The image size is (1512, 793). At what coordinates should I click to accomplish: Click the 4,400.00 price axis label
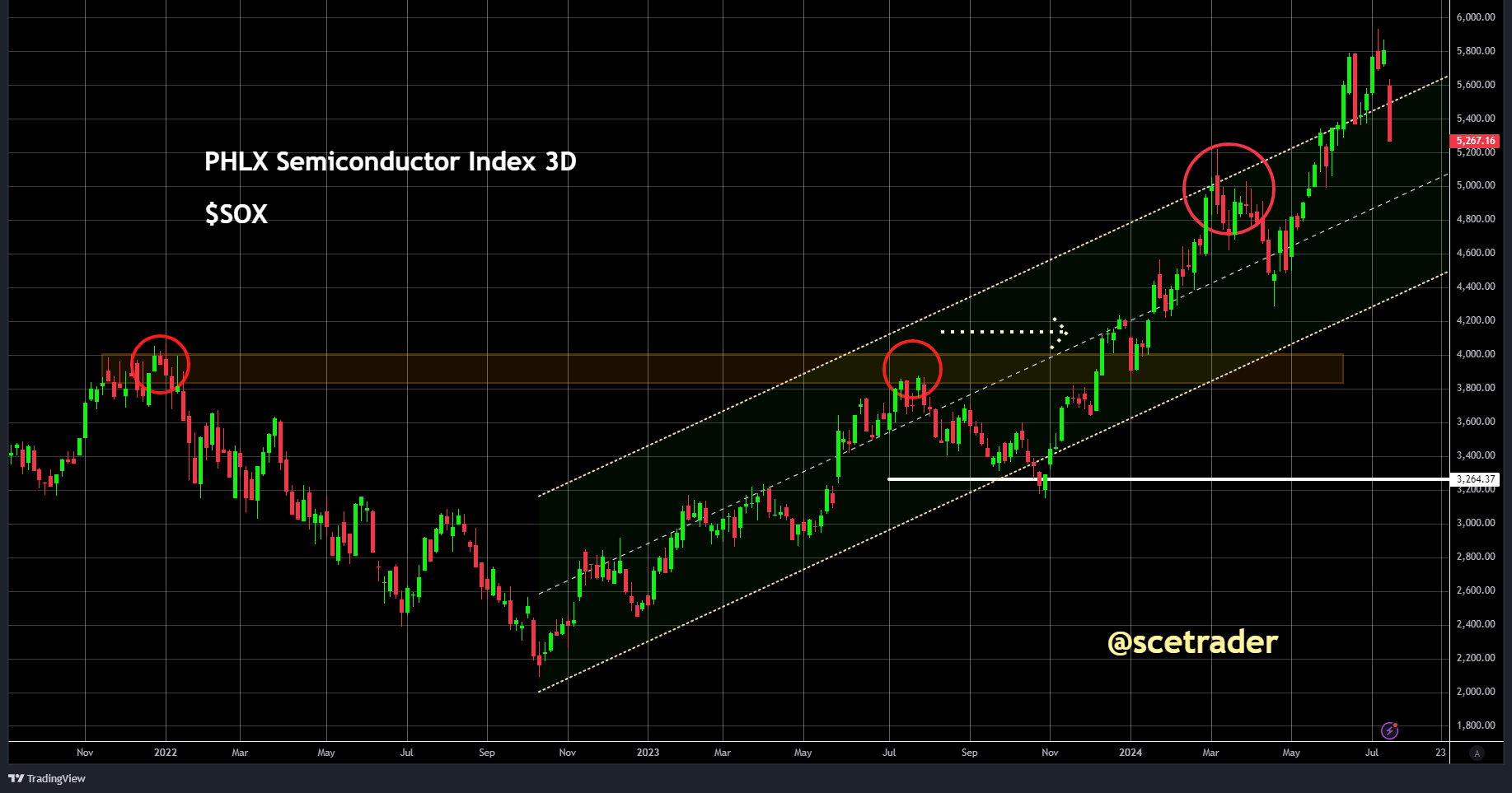[x=1476, y=287]
